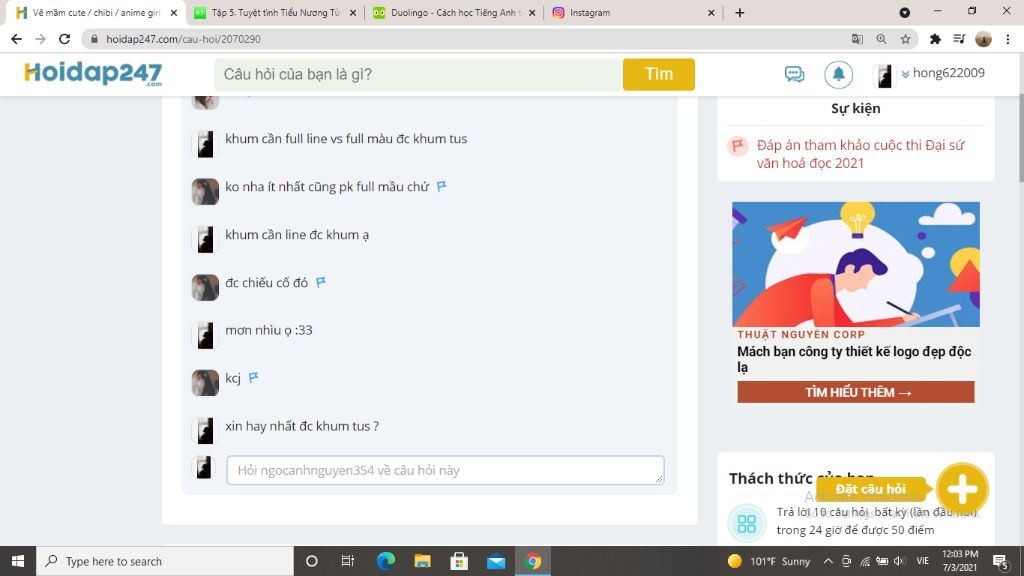Switch to the 'Tập 5. Tuyệt tình Tiểu Nương Tử' tab
This screenshot has height=576, width=1024.
click(x=274, y=12)
